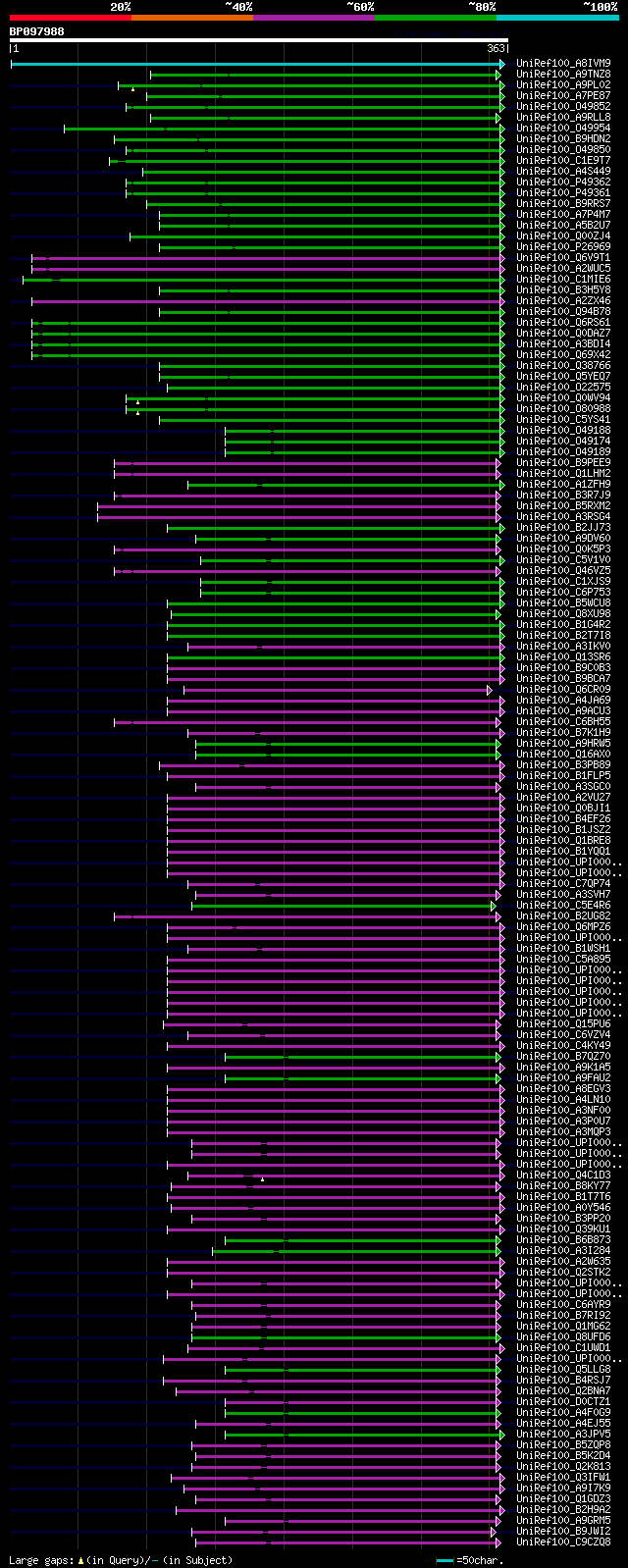Select the UniRef100_P49362 label
The image size is (628, 1568).
tap(563, 183)
